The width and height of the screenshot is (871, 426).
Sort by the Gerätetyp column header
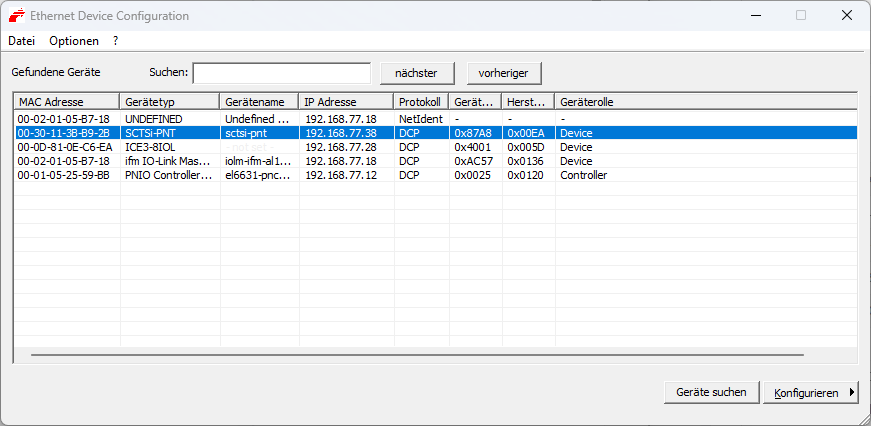[169, 102]
